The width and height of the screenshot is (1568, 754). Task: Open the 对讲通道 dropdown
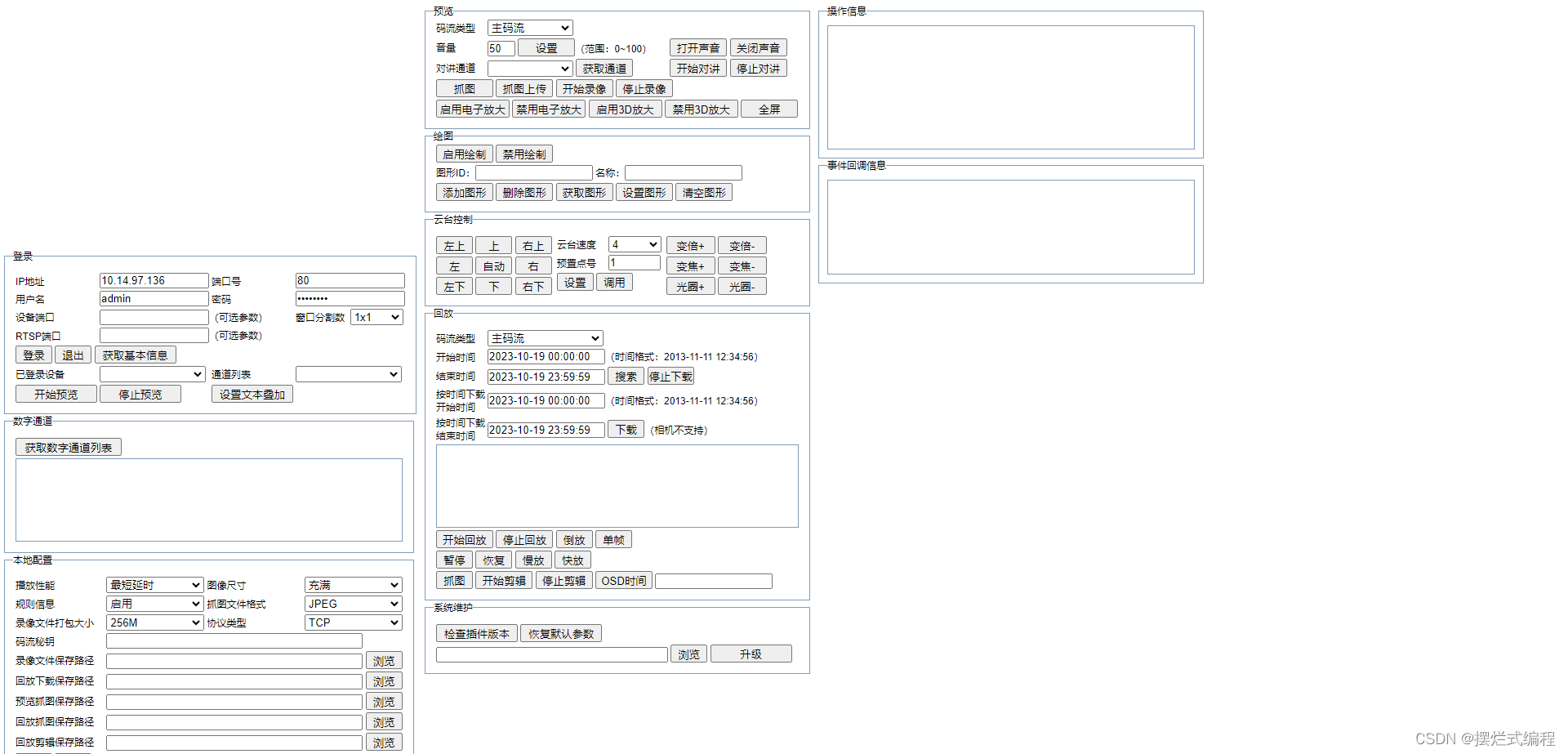529,69
